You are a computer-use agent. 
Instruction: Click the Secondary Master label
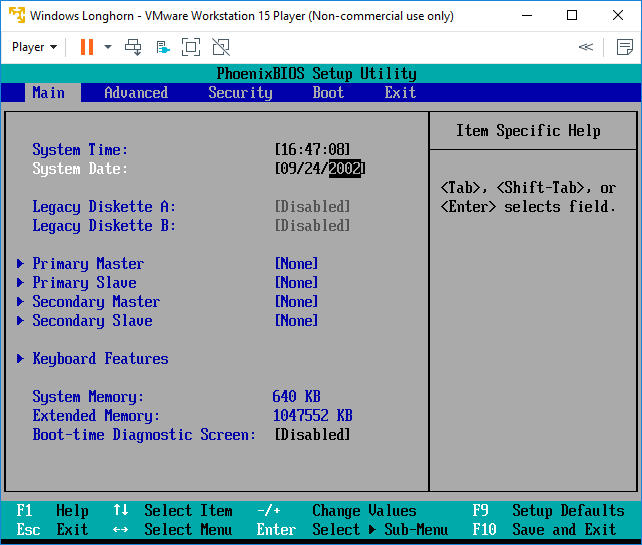[96, 302]
